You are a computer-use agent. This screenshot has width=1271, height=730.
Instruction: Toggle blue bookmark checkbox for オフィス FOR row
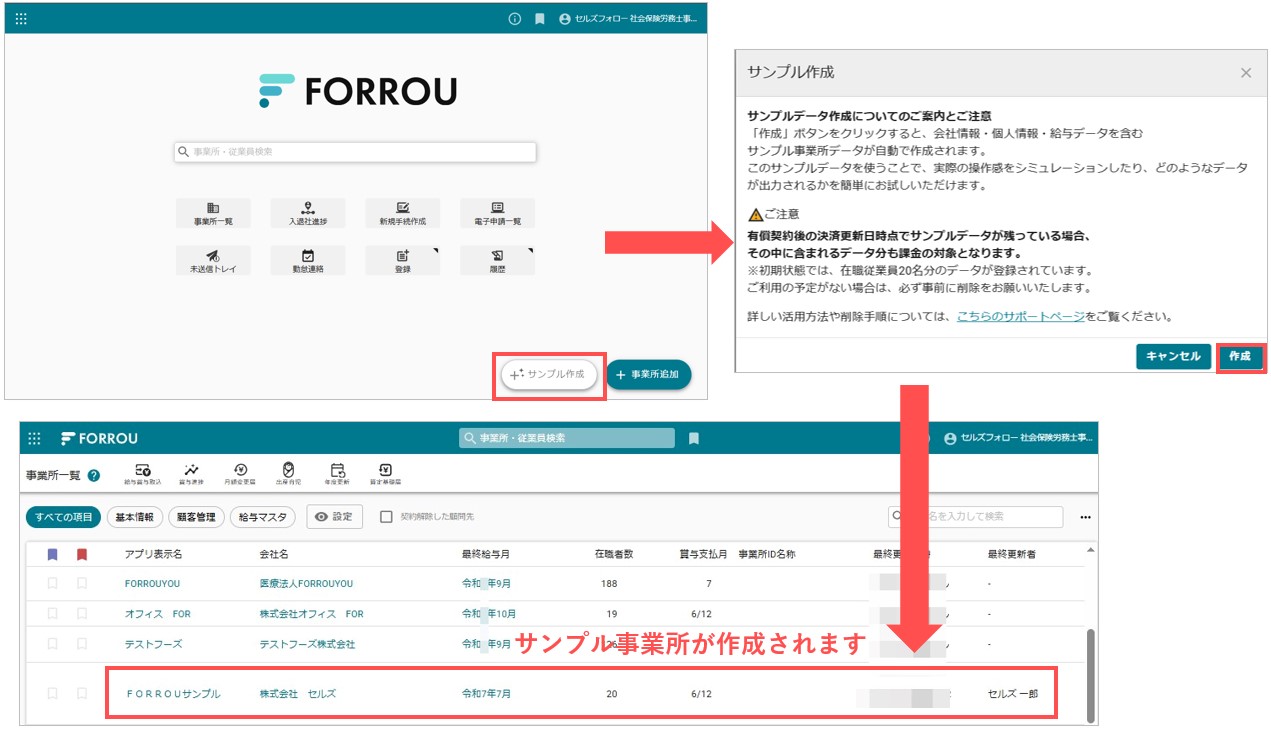tap(52, 613)
